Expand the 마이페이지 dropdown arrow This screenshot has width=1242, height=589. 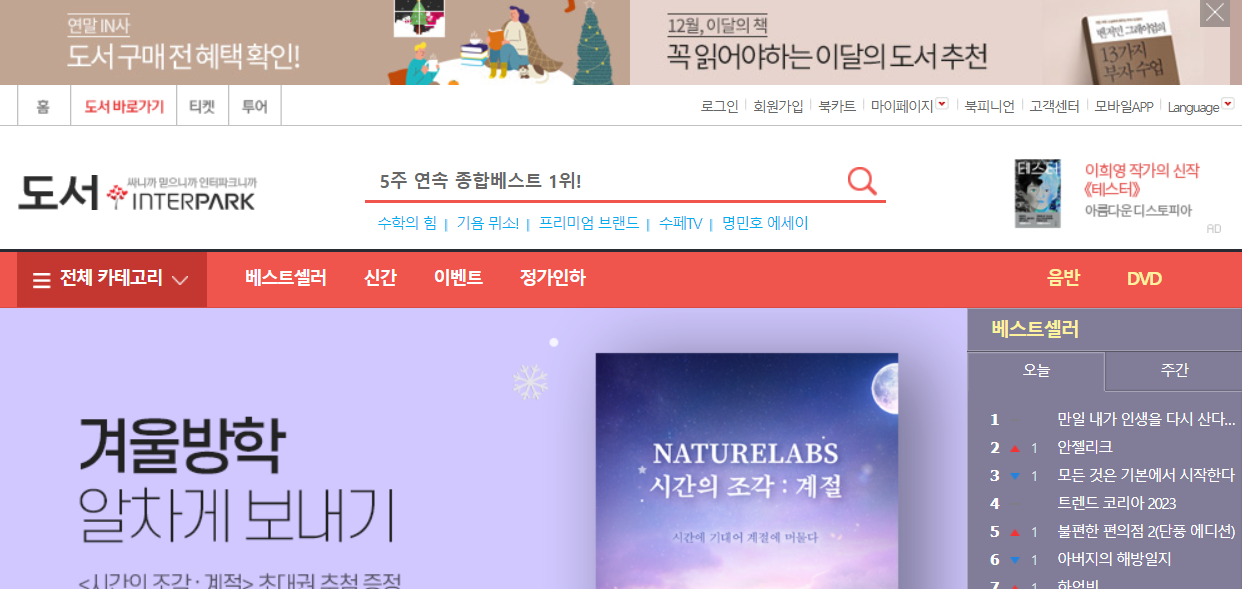pyautogui.click(x=942, y=104)
